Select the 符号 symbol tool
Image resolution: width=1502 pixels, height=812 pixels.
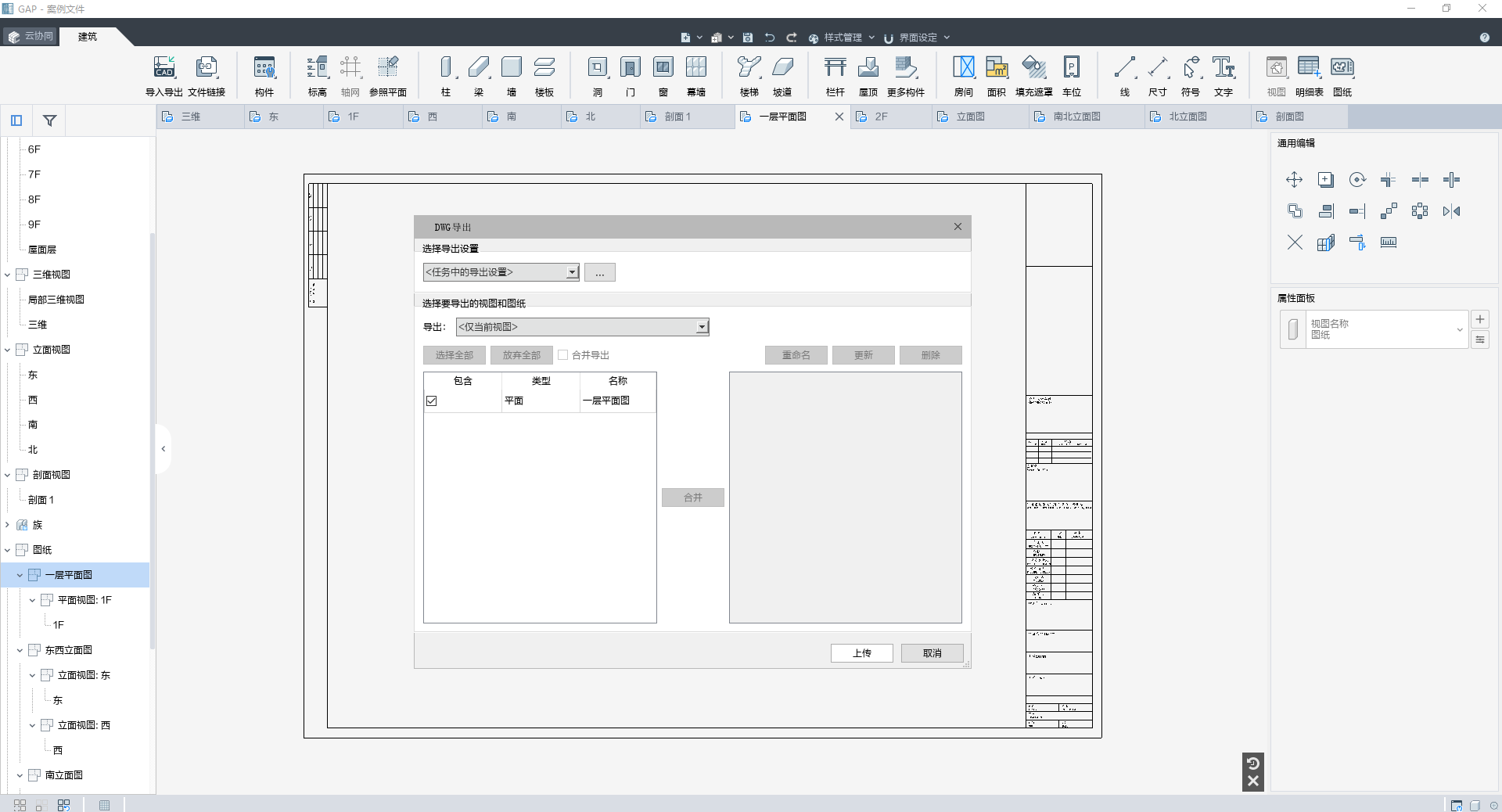1191,76
